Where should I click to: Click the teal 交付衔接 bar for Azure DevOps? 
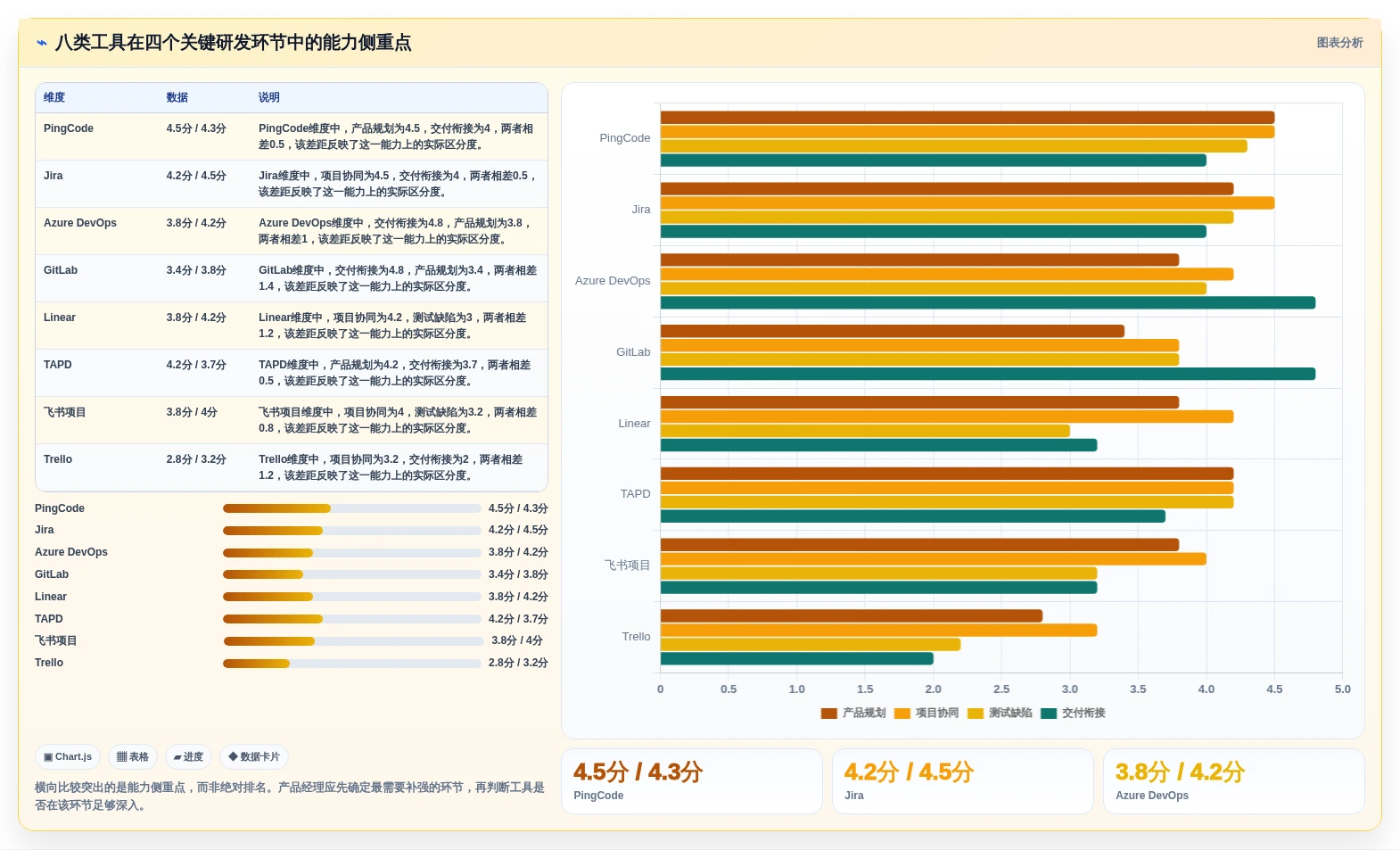[988, 302]
